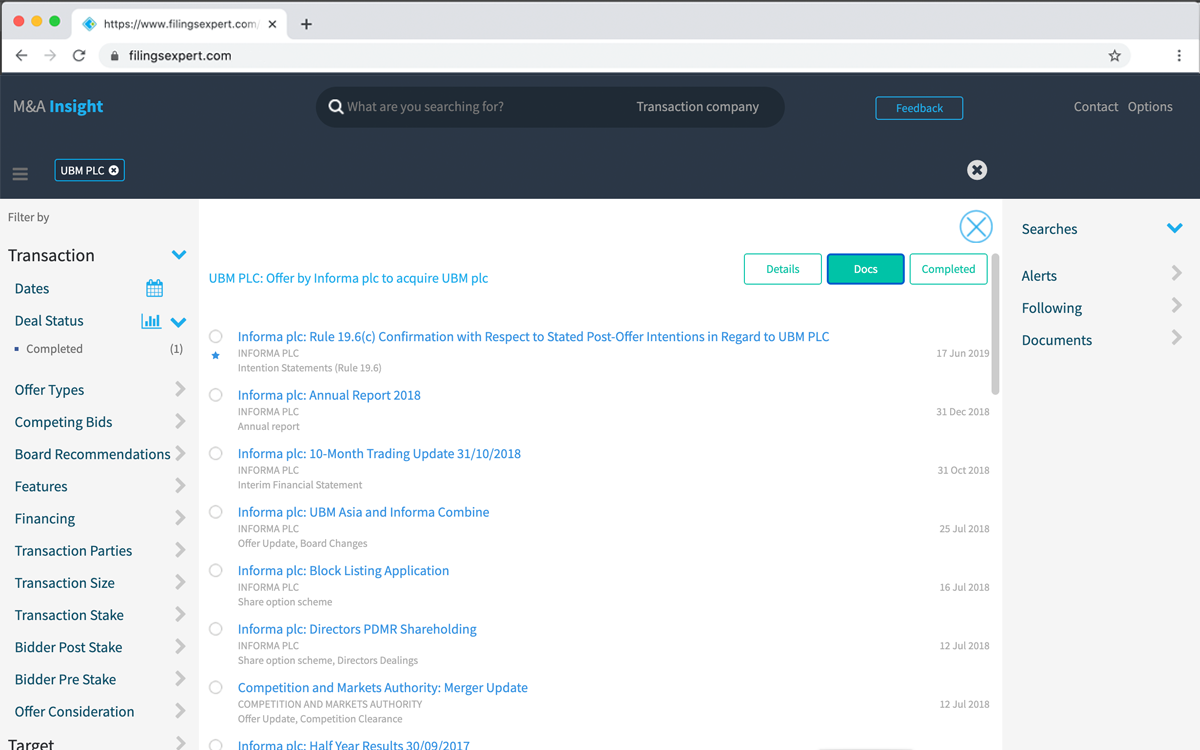Click the document list scrollbar
Image resolution: width=1200 pixels, height=750 pixels.
(995, 324)
